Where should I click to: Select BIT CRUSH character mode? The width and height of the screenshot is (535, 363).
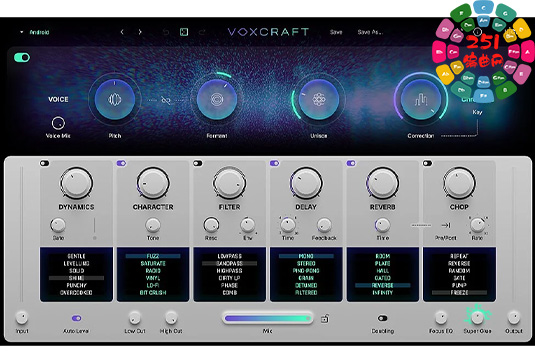(153, 293)
